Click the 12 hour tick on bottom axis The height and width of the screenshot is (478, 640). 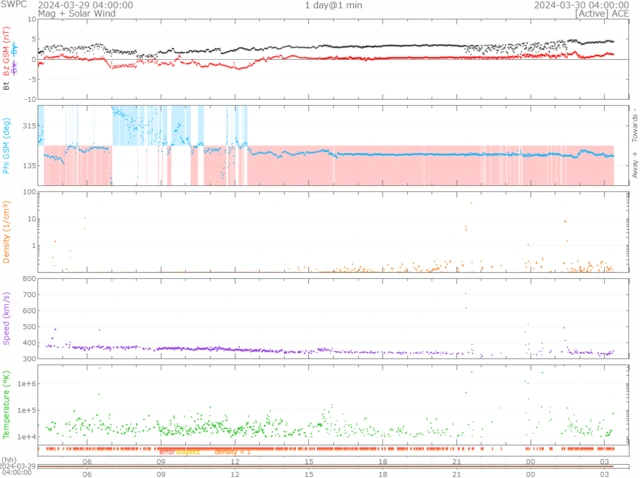click(235, 463)
